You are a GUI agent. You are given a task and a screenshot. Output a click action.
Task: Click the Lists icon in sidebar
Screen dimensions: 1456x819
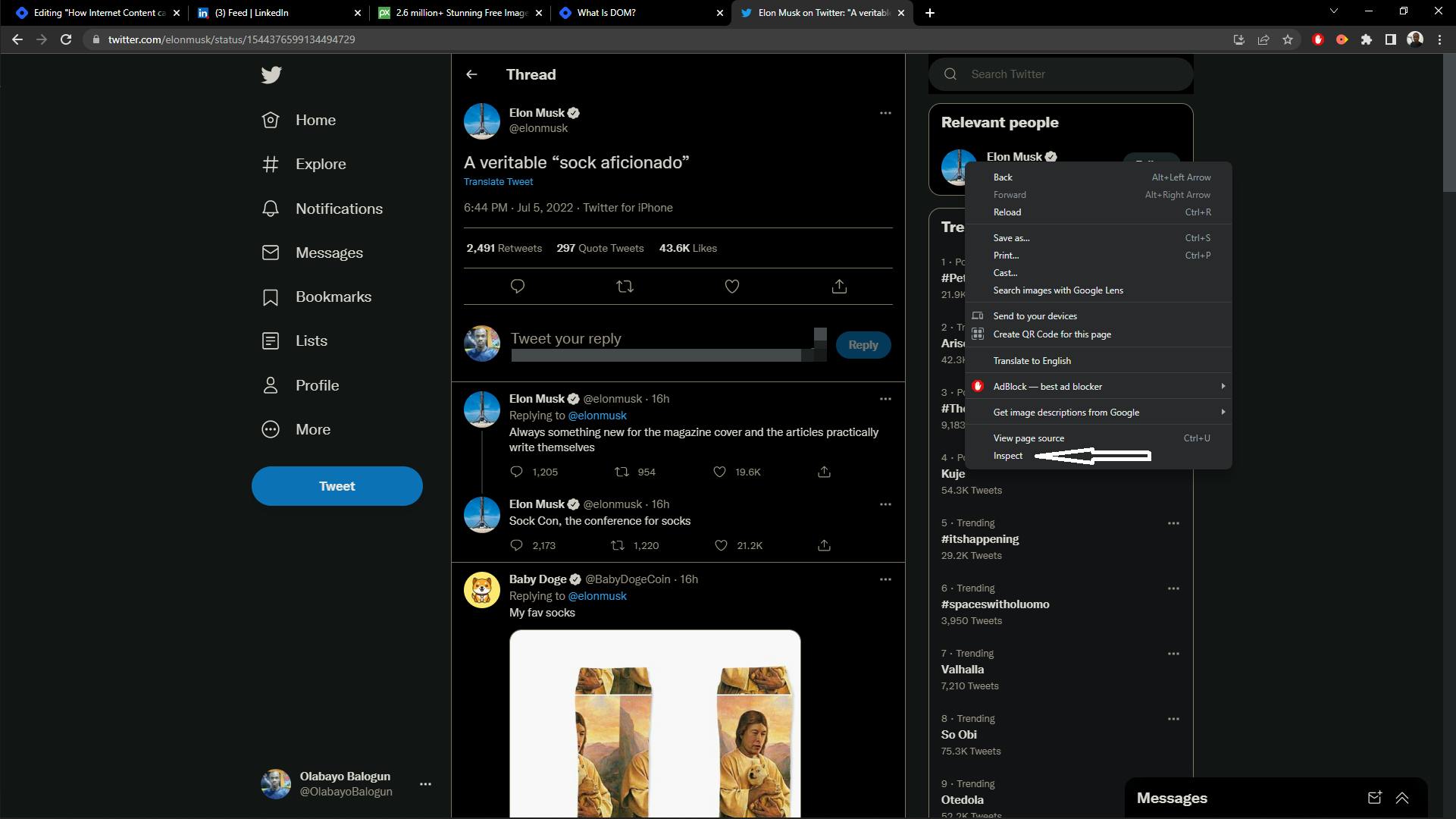[x=270, y=341]
